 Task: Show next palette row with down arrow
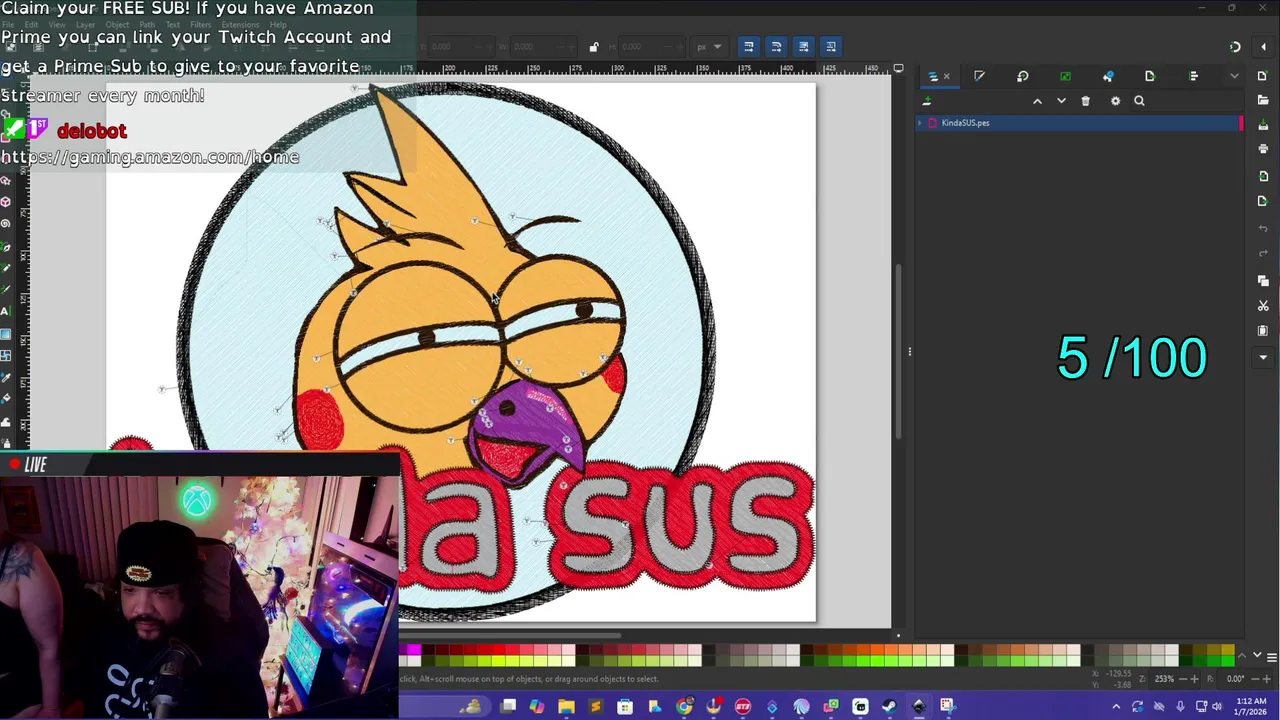tap(1257, 655)
